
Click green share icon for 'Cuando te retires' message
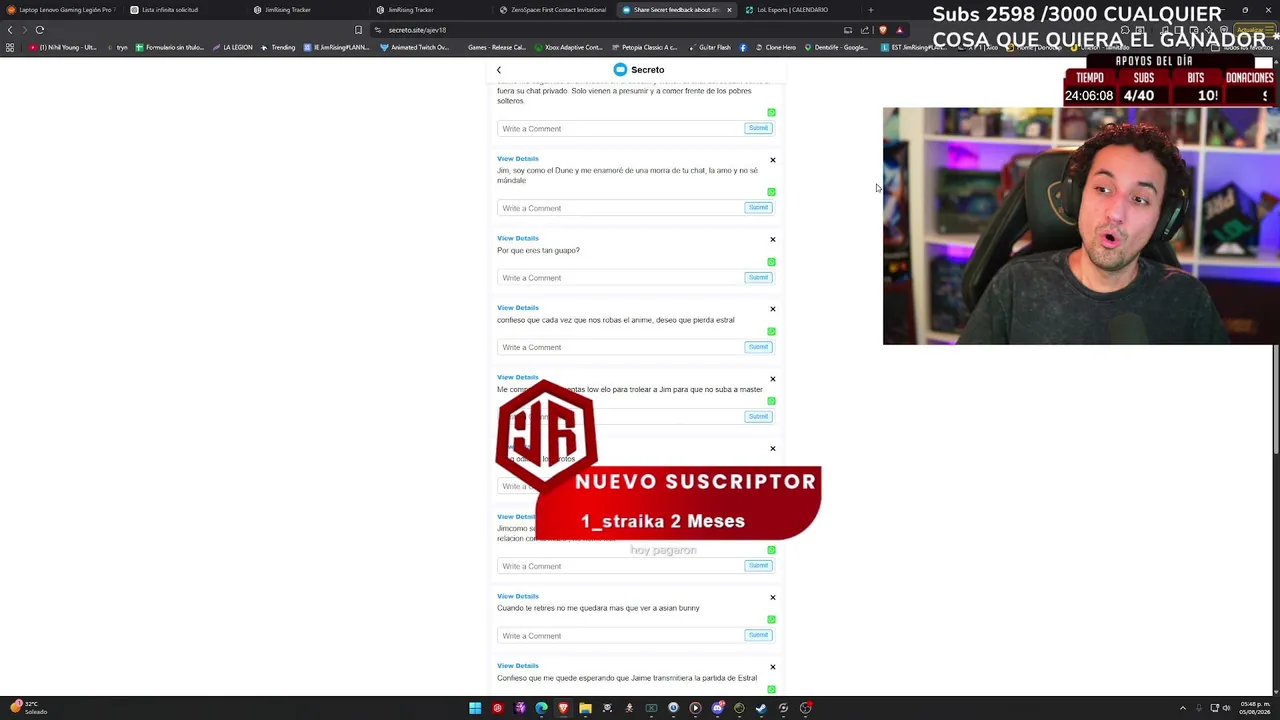click(771, 619)
